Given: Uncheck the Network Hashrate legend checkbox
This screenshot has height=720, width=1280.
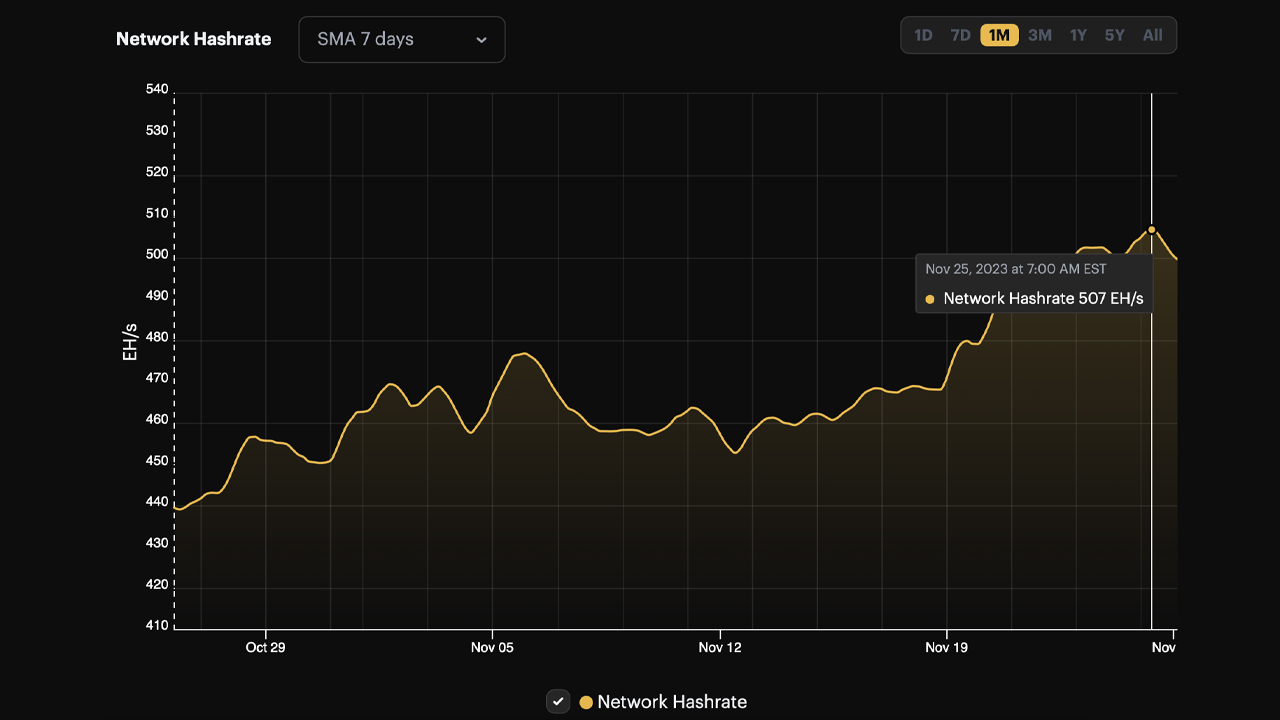Looking at the screenshot, I should click(x=558, y=701).
